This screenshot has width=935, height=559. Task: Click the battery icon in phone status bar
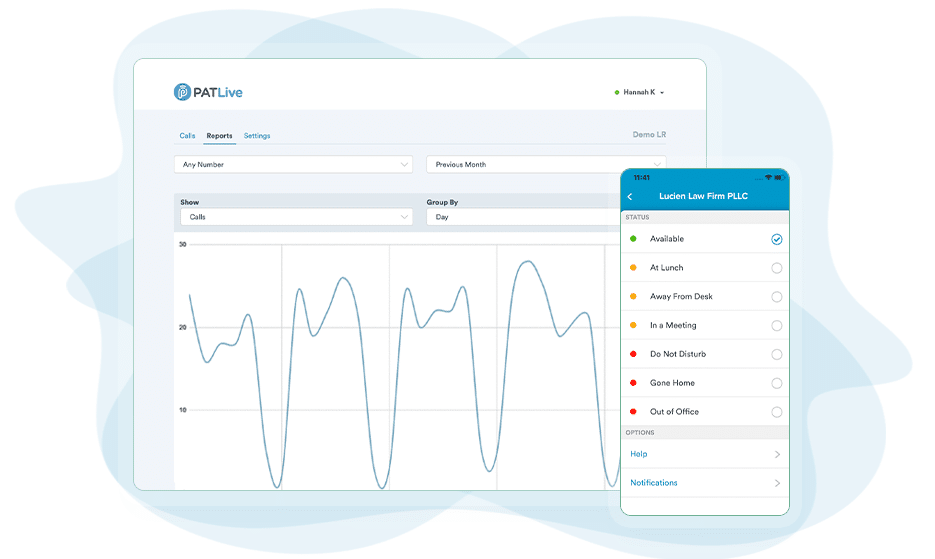[779, 178]
